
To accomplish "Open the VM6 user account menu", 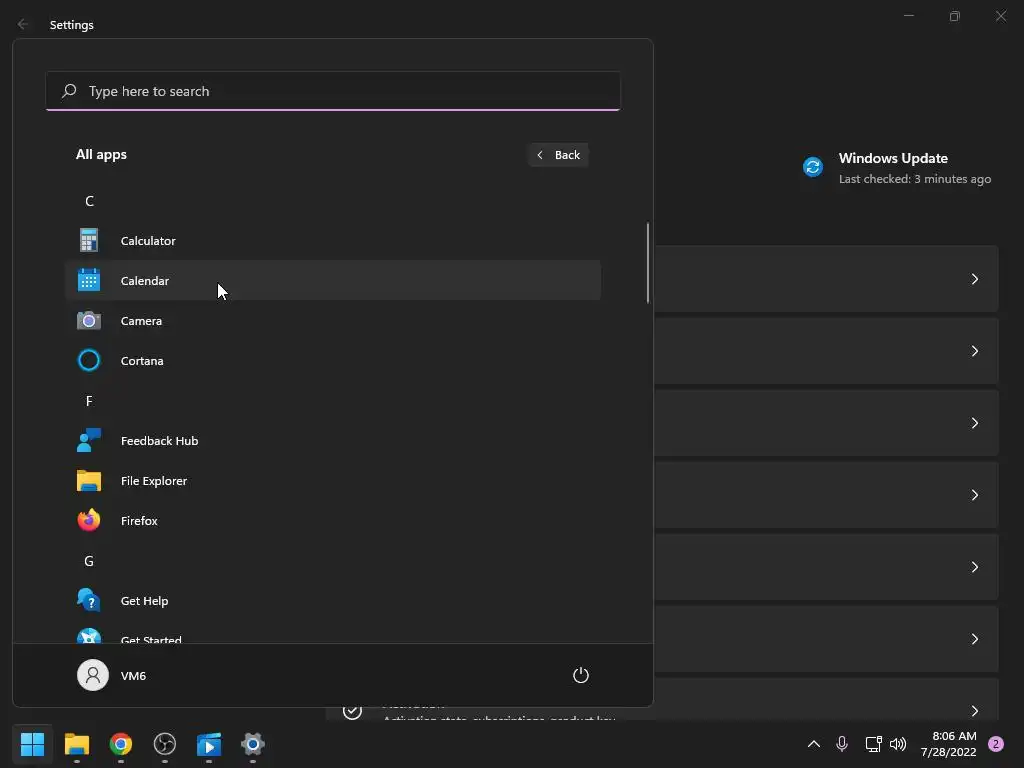I will [x=112, y=675].
